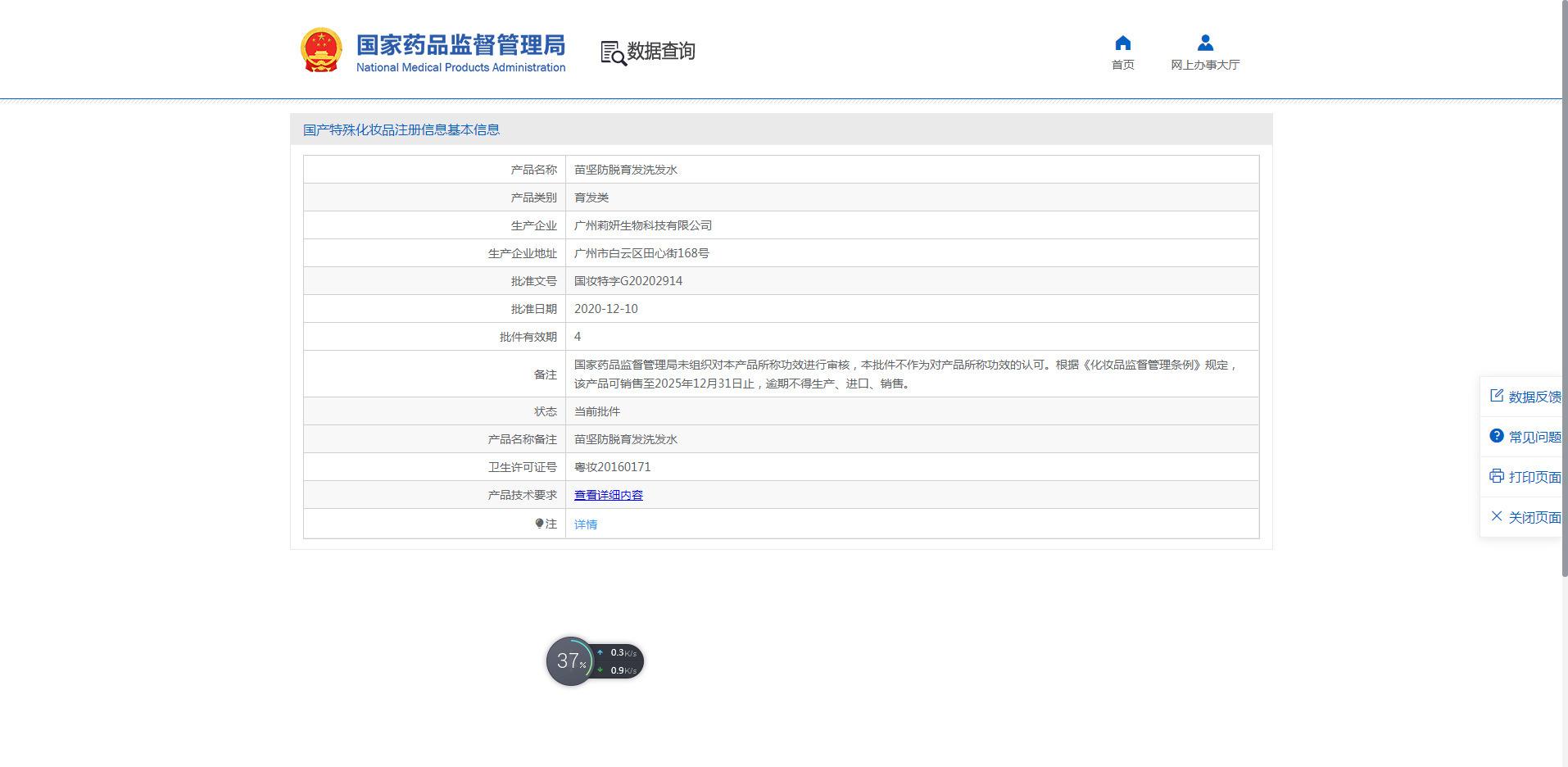Open 网上办事大厅 via the person icon

(1204, 43)
